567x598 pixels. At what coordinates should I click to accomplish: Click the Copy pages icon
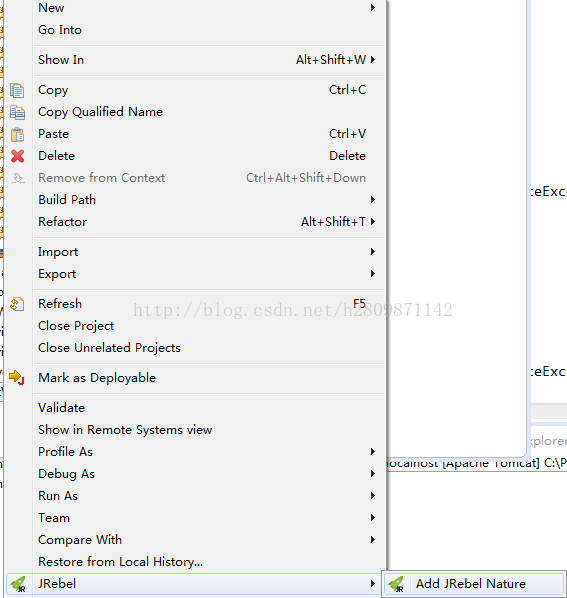point(17,90)
